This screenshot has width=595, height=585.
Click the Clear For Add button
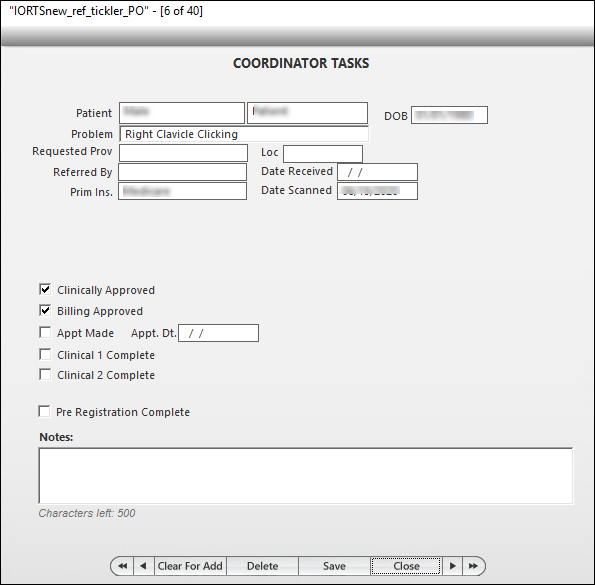[190, 566]
